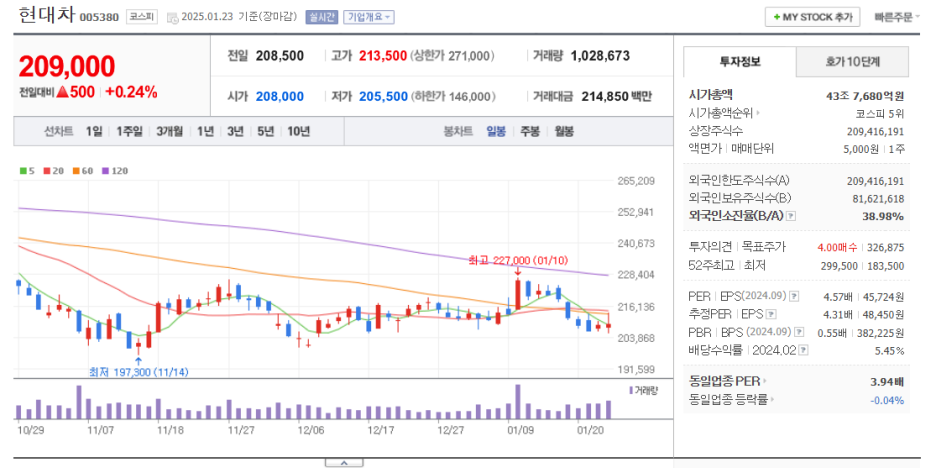
Task: Click the 시가총액 value 43조 7,680억원
Action: pos(864,96)
